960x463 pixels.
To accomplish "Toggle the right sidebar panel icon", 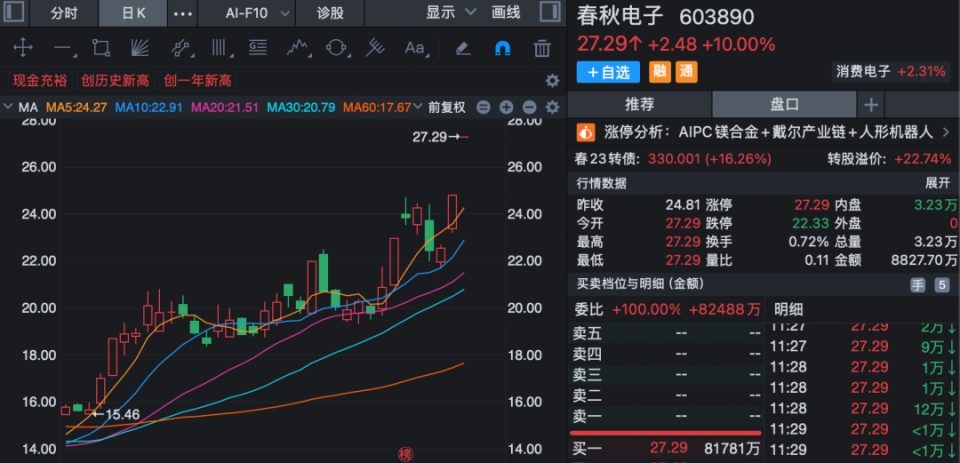I will pyautogui.click(x=550, y=12).
